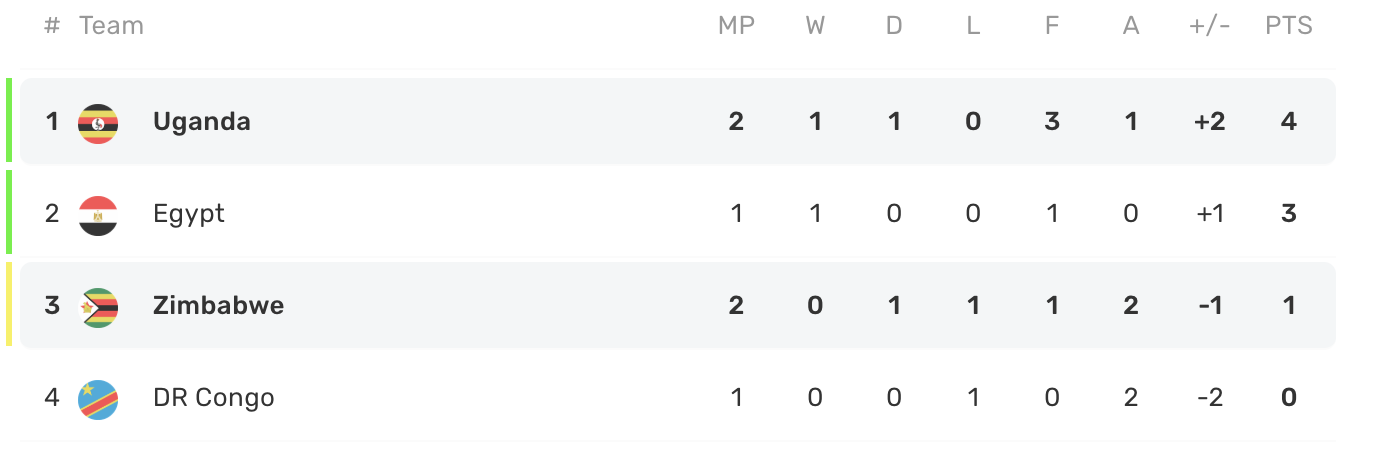This screenshot has height=454, width=1374.
Task: Open the Uganda team page
Action: click(201, 122)
